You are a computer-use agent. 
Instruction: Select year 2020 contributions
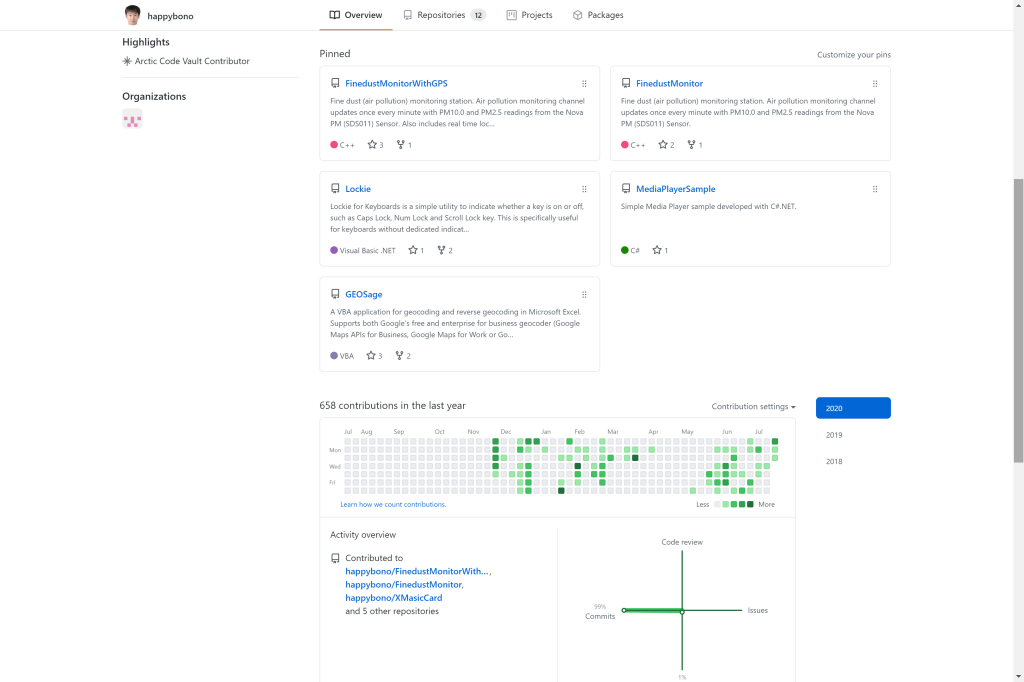(853, 408)
